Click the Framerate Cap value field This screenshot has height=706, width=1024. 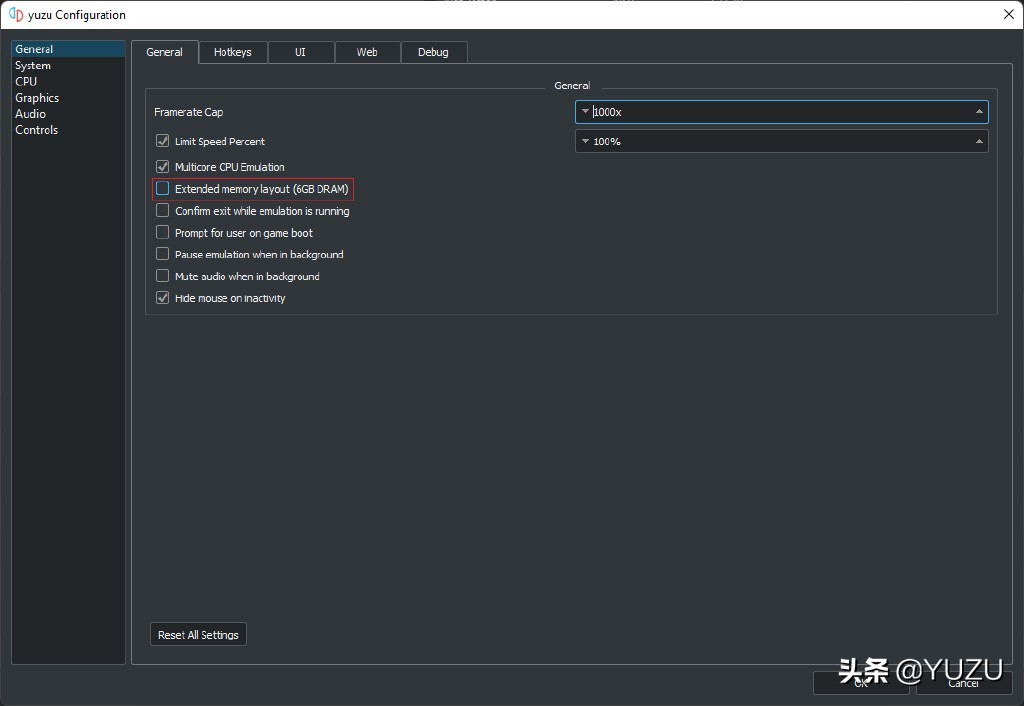[x=782, y=112]
